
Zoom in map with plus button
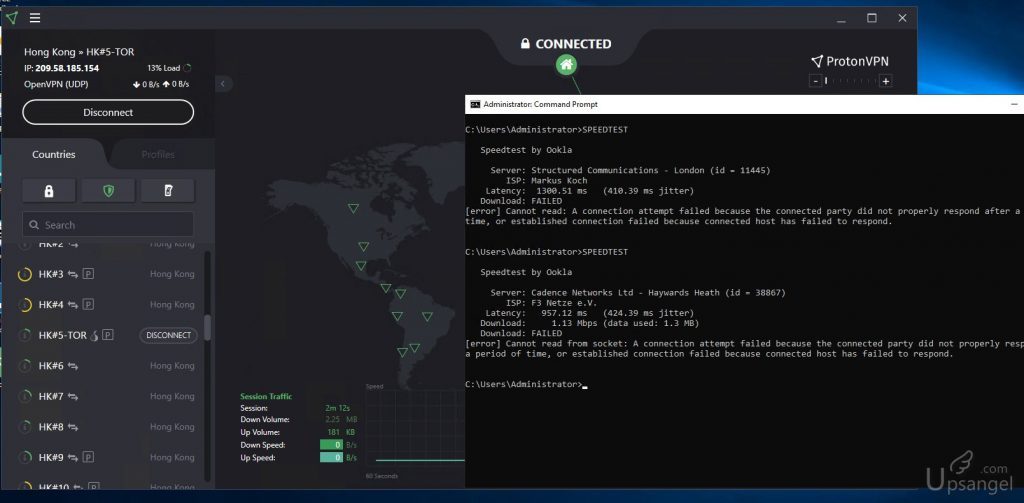pos(886,81)
